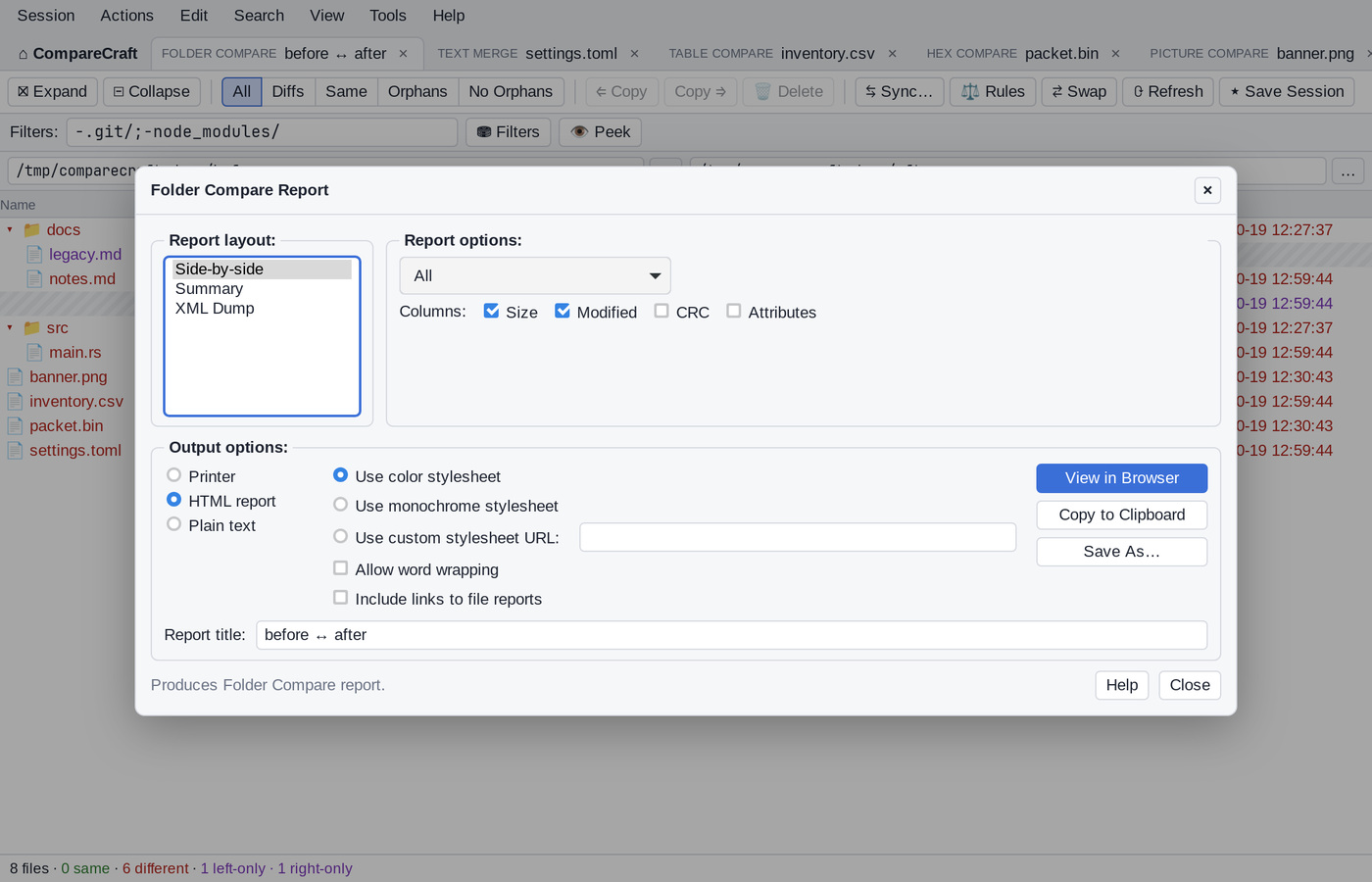Open the Filters button next to filter field

508,131
